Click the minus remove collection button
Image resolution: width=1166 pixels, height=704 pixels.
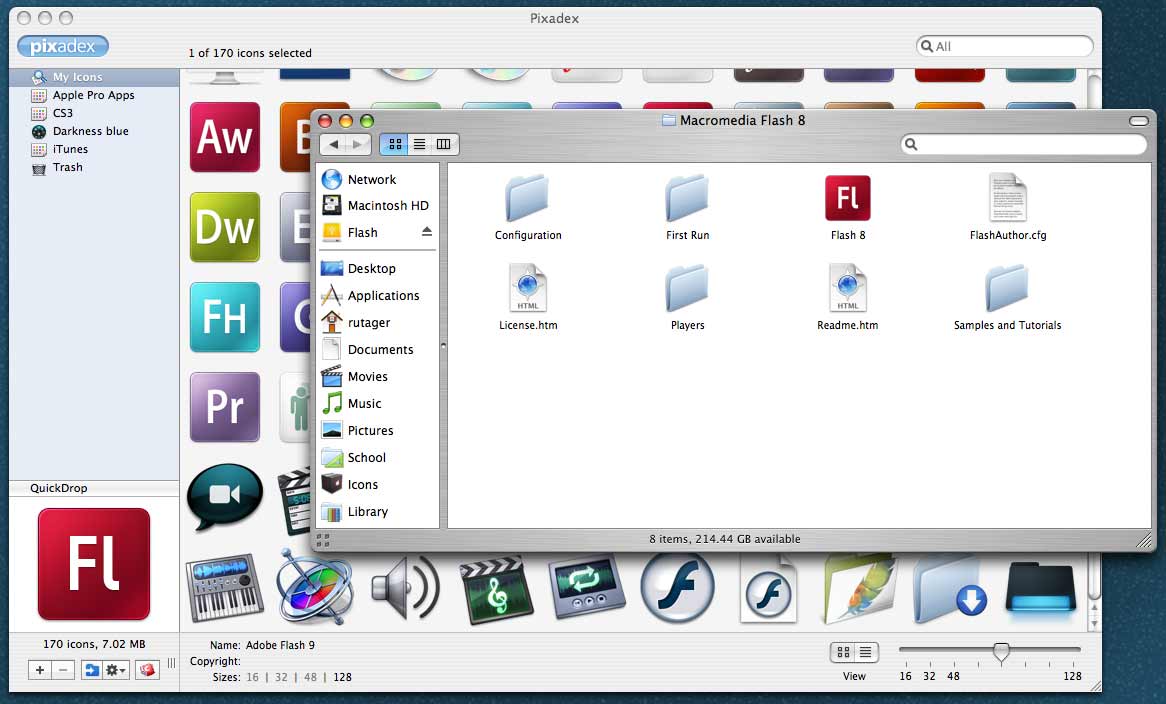click(x=64, y=670)
